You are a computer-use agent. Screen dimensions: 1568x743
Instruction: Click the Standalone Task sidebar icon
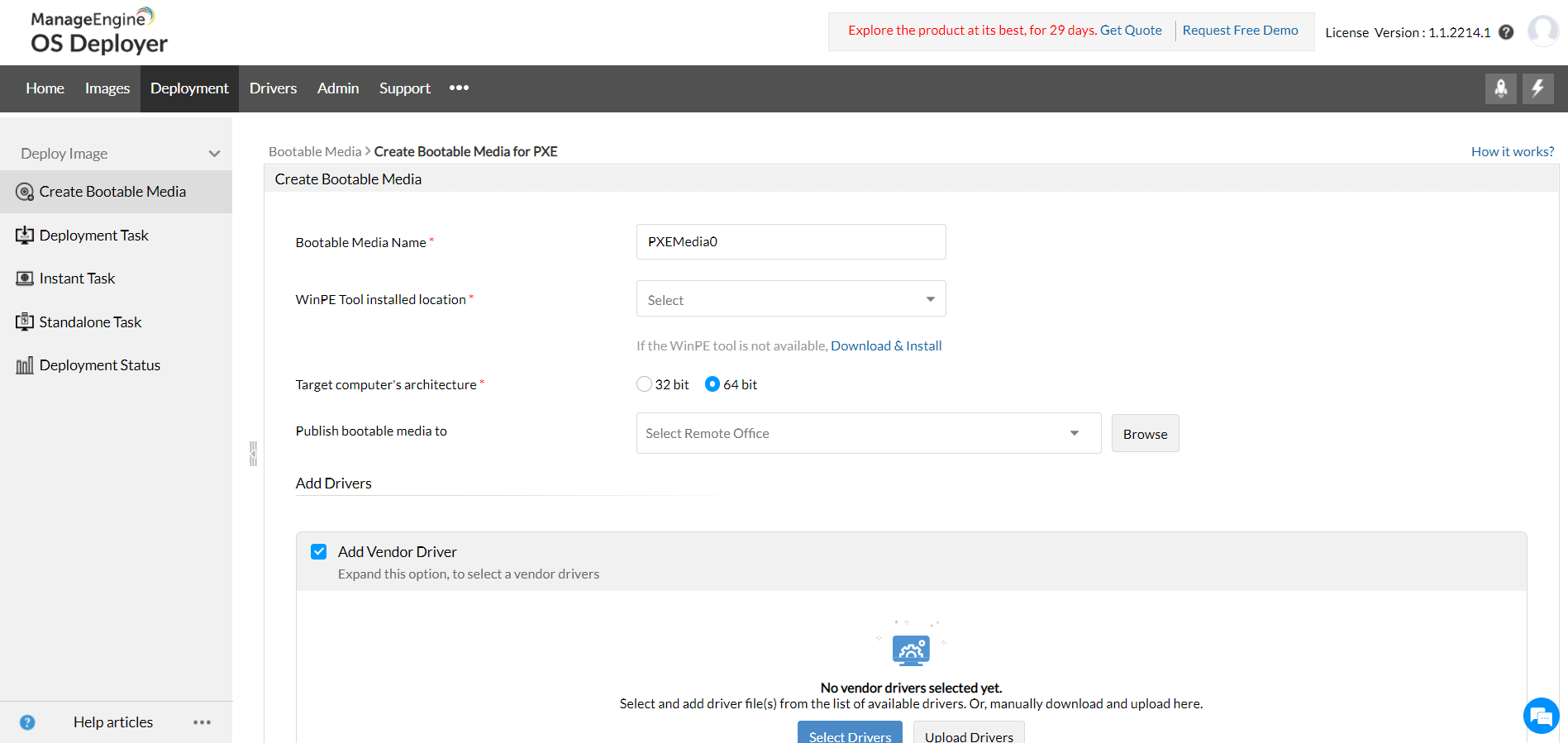click(x=25, y=321)
